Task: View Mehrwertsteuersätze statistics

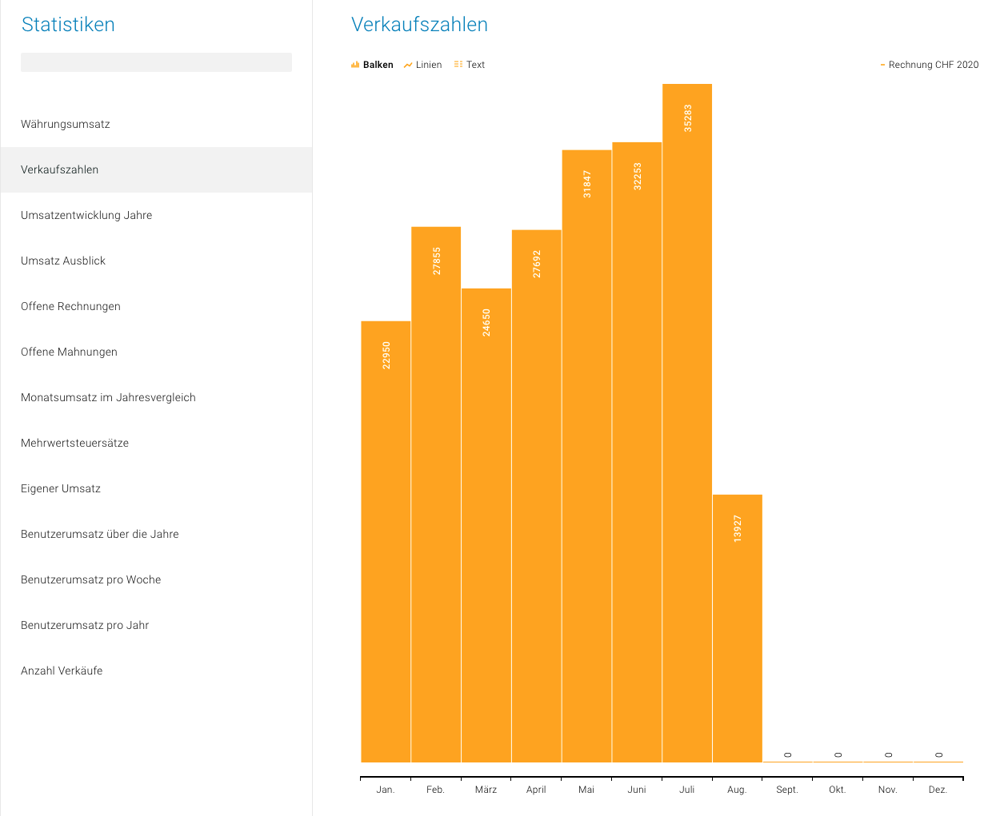Action: coord(74,443)
